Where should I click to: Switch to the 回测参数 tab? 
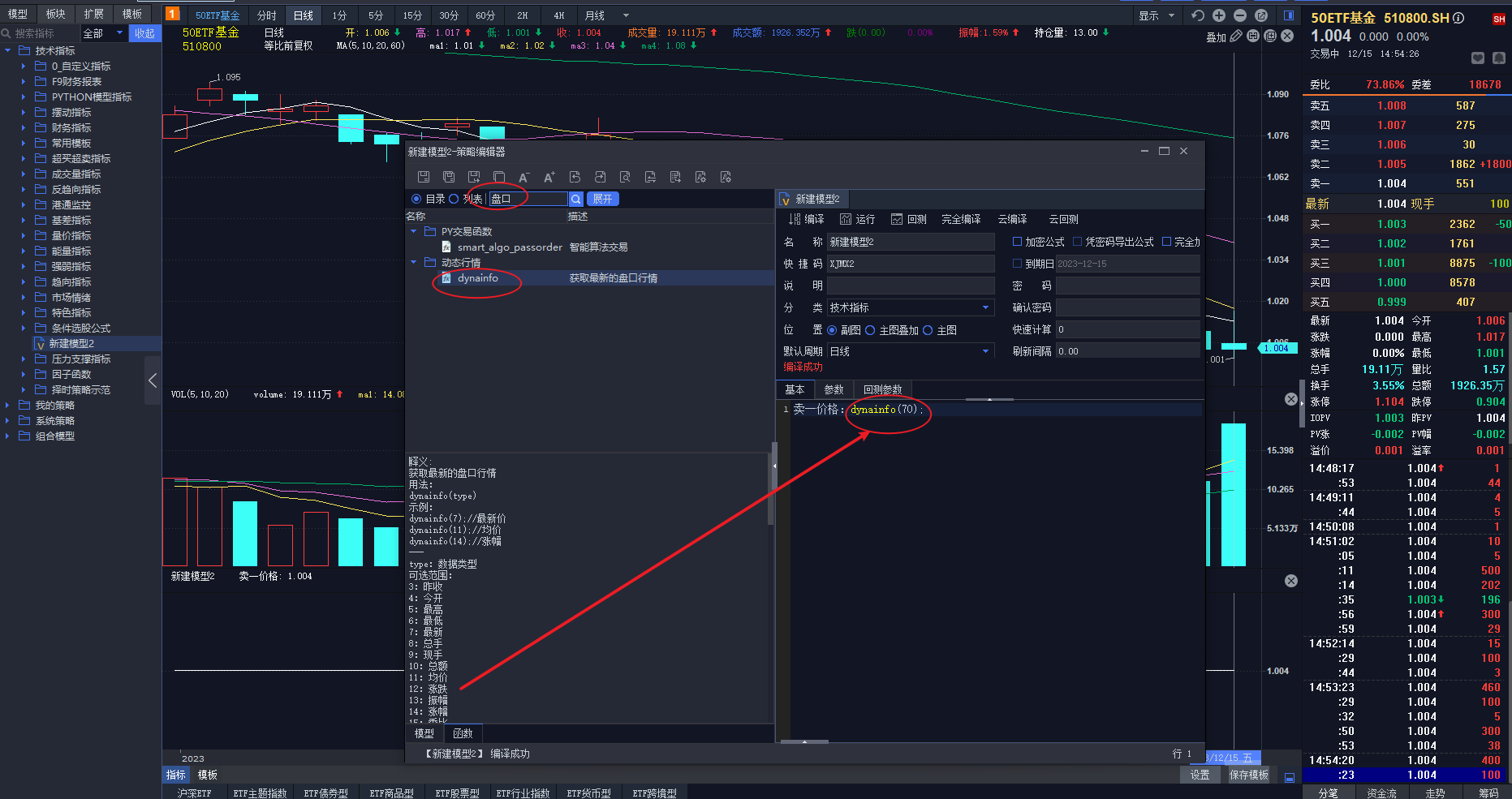[882, 389]
